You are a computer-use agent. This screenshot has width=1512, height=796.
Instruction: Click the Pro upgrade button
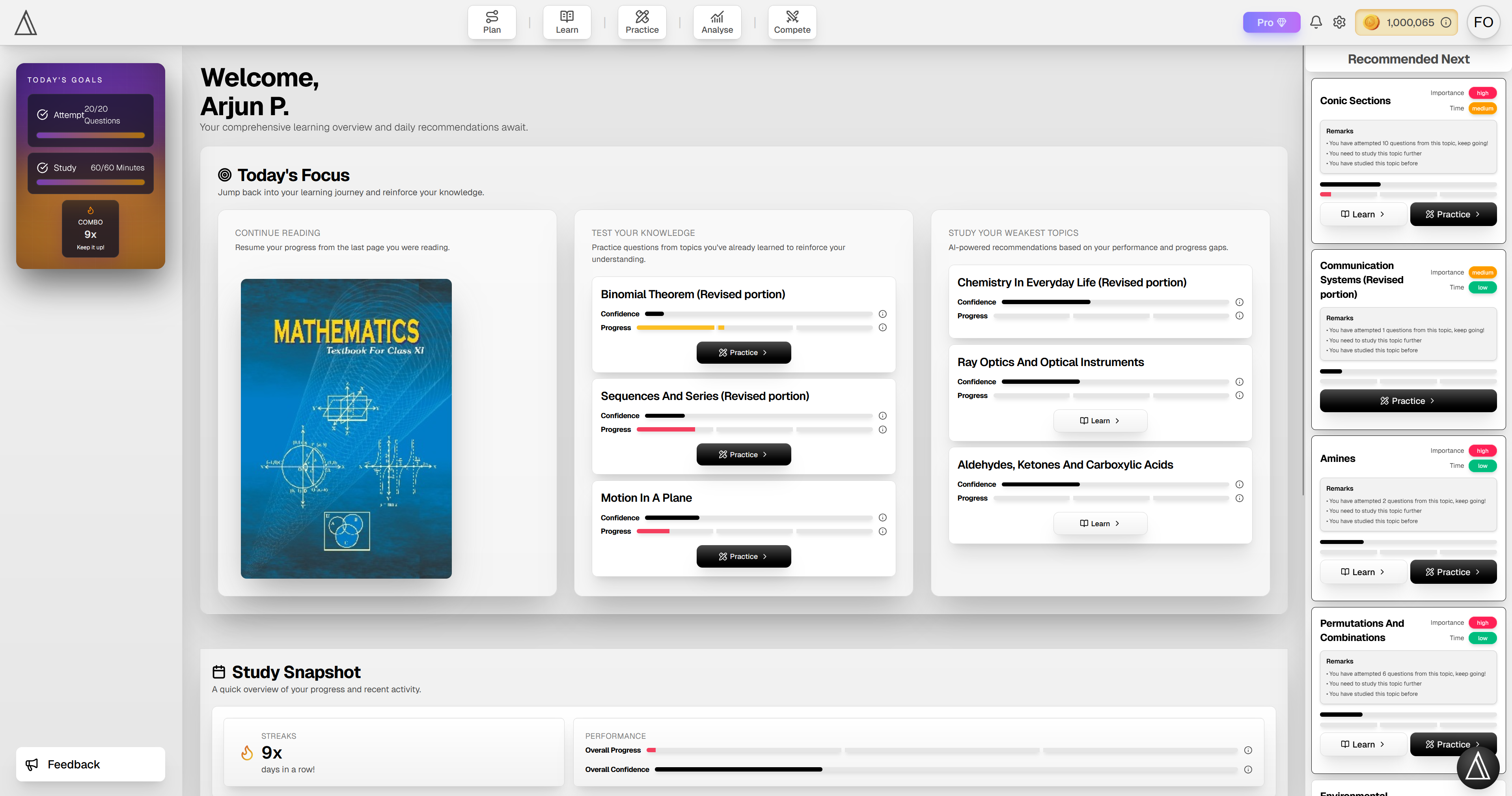[1271, 22]
